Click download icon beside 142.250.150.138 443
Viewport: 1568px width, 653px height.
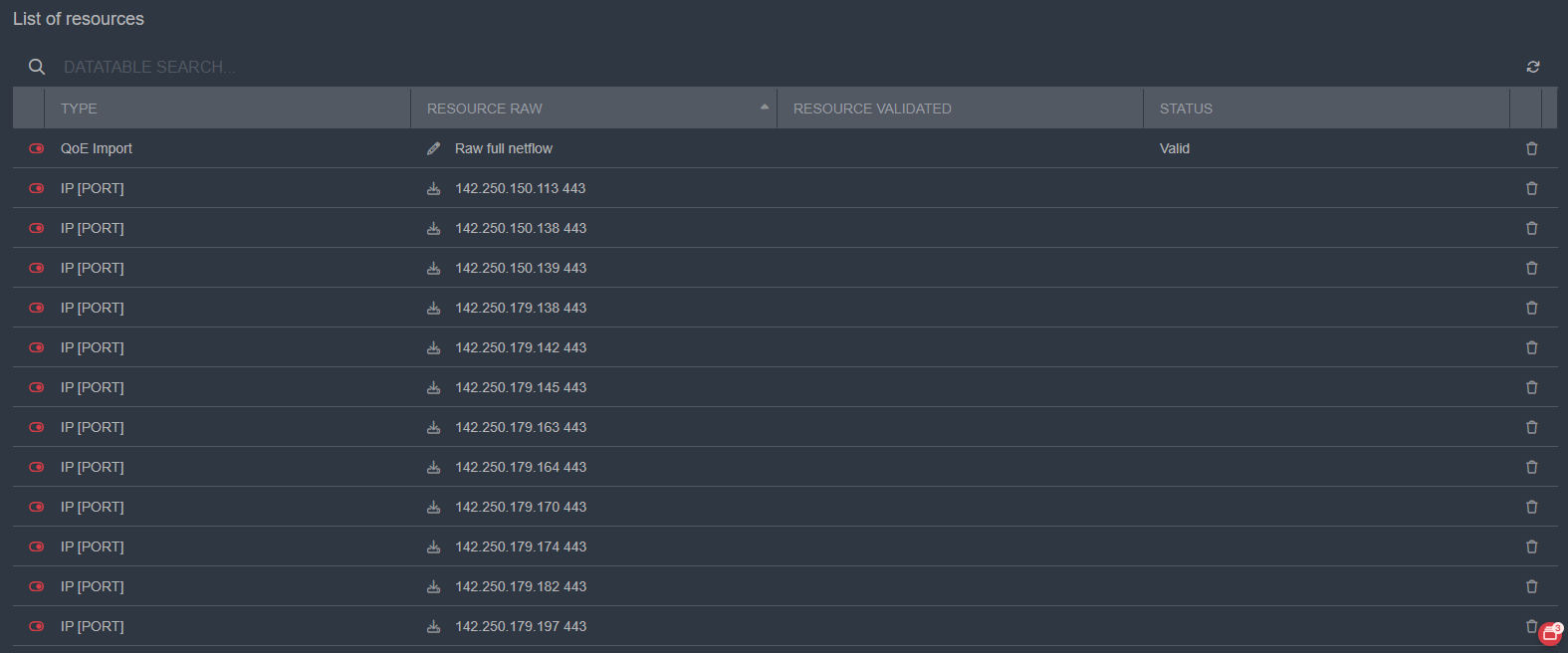(433, 228)
